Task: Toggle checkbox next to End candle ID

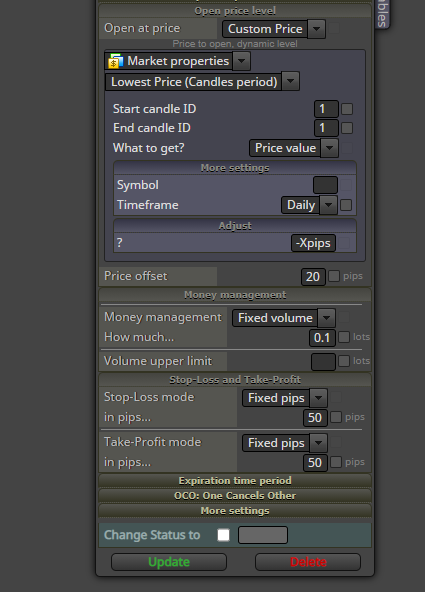Action: (347, 128)
